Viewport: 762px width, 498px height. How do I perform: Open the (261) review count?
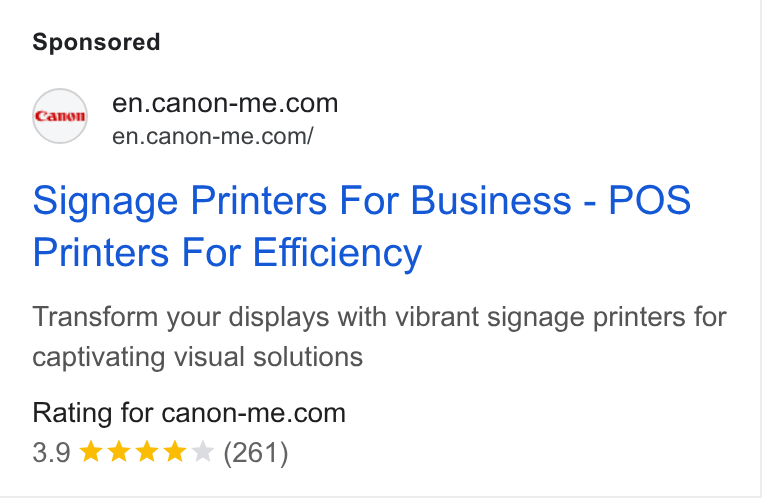pyautogui.click(x=256, y=453)
